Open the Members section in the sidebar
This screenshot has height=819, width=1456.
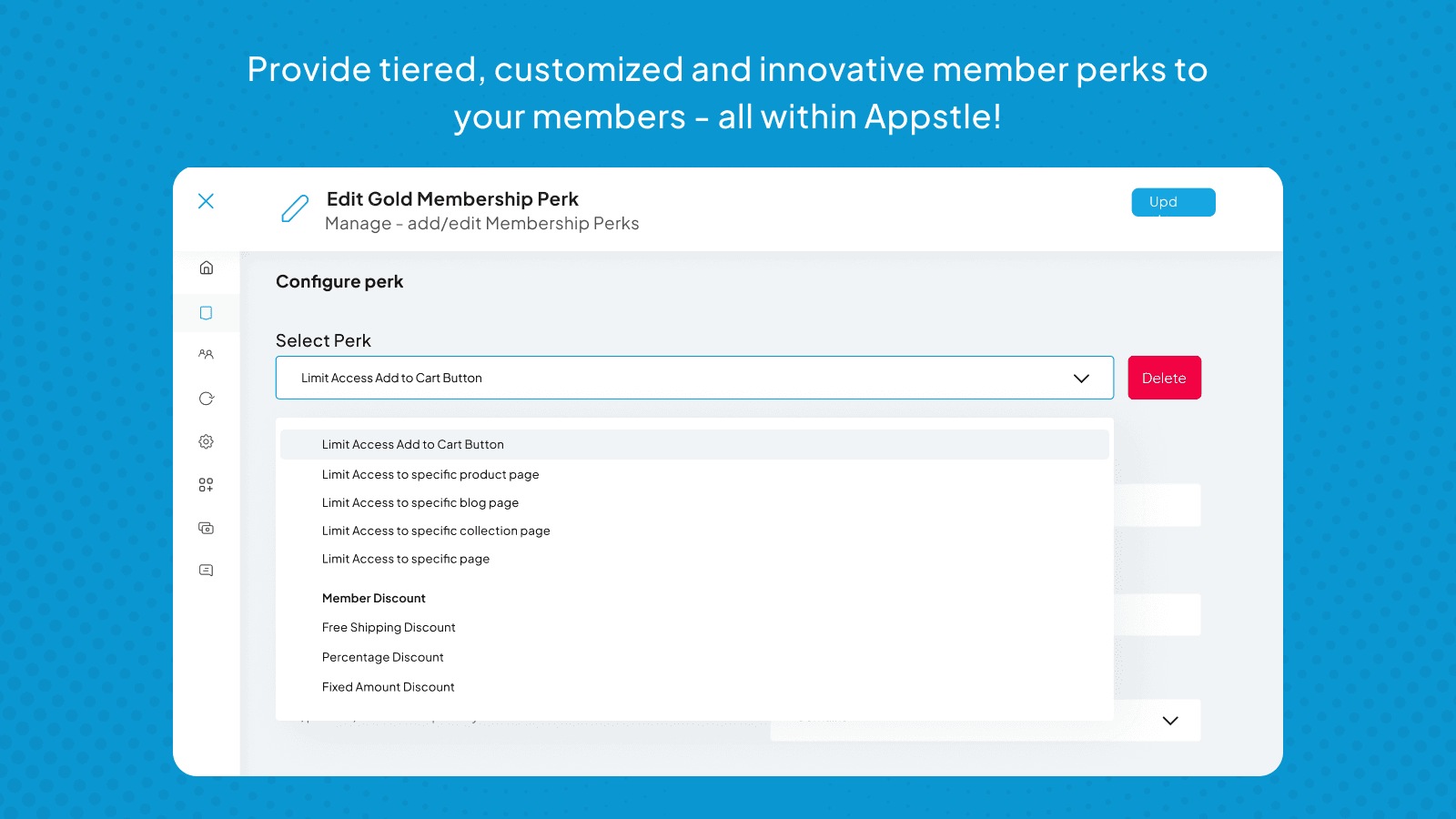tap(207, 355)
